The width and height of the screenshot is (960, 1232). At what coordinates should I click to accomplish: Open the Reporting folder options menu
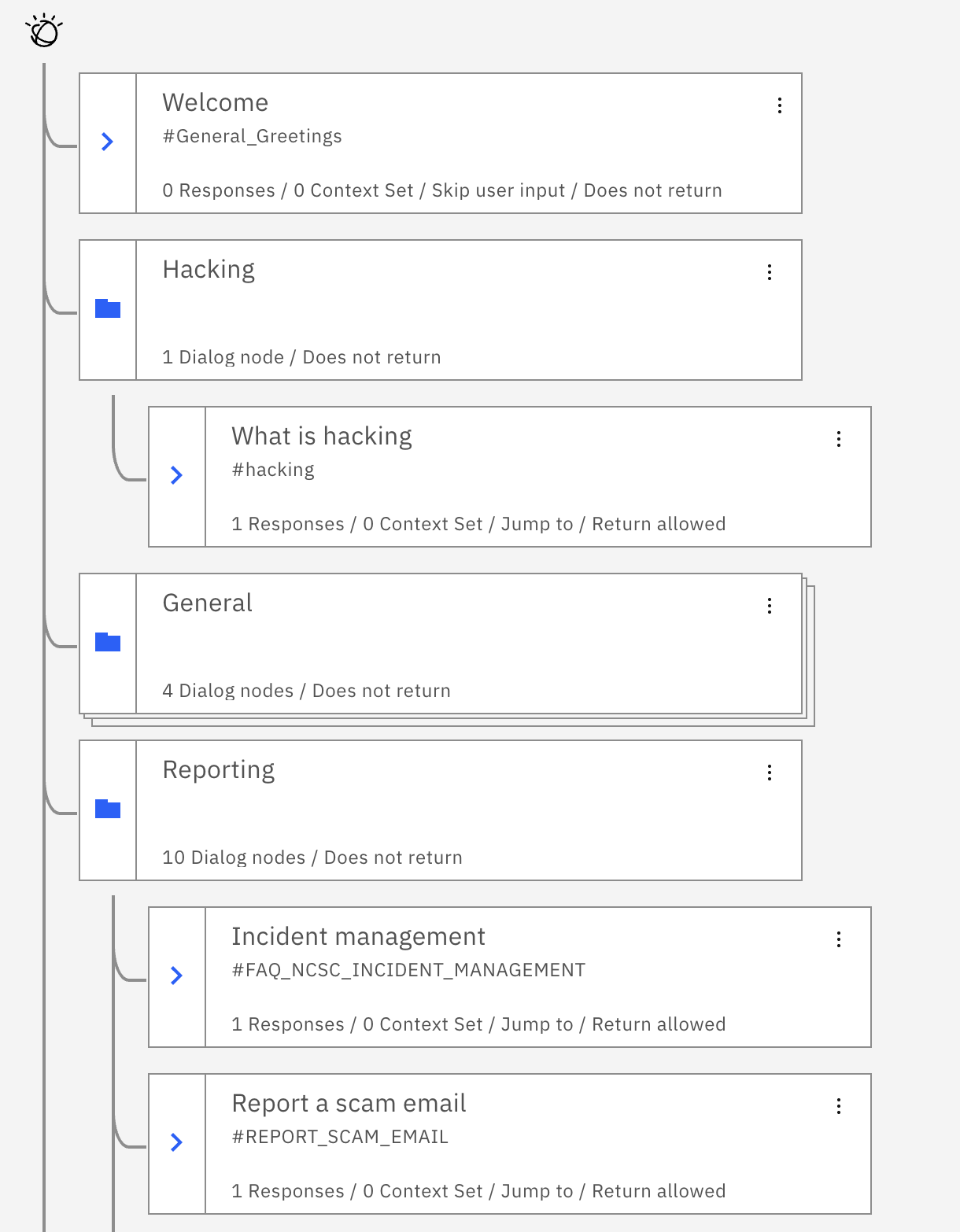pyautogui.click(x=769, y=773)
